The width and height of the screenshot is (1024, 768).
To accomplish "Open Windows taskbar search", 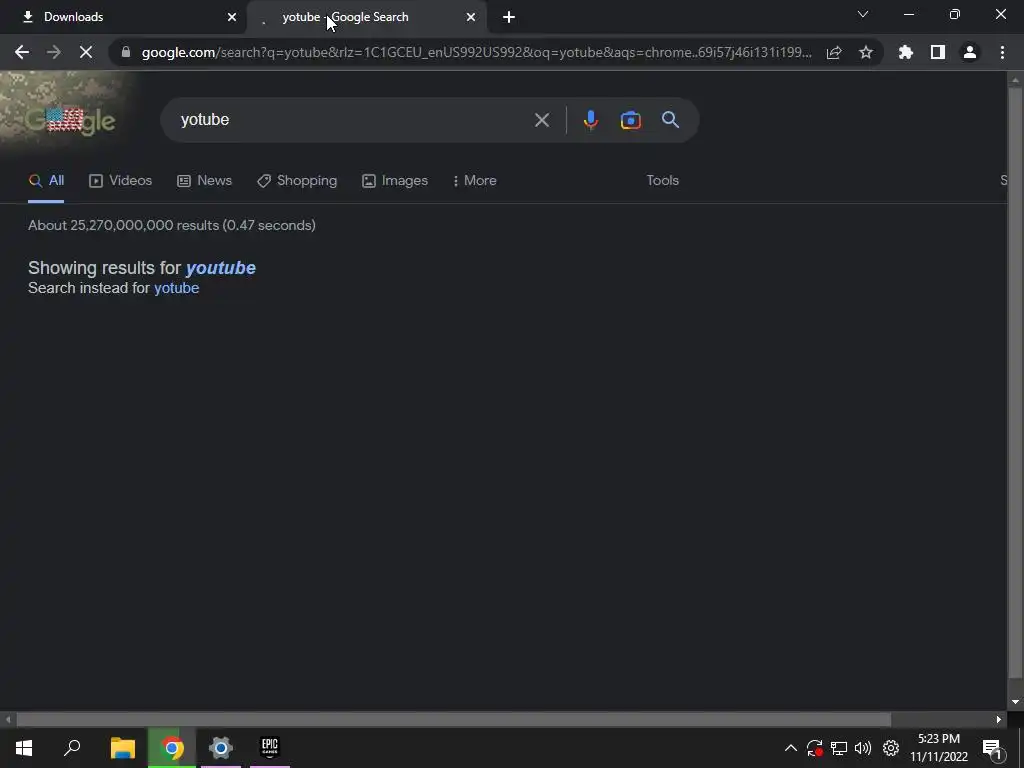I will pyautogui.click(x=72, y=748).
